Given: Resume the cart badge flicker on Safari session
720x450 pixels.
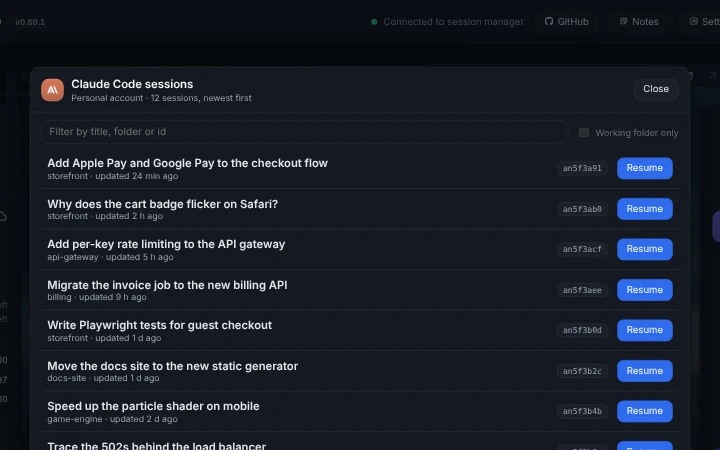Looking at the screenshot, I should click(645, 209).
